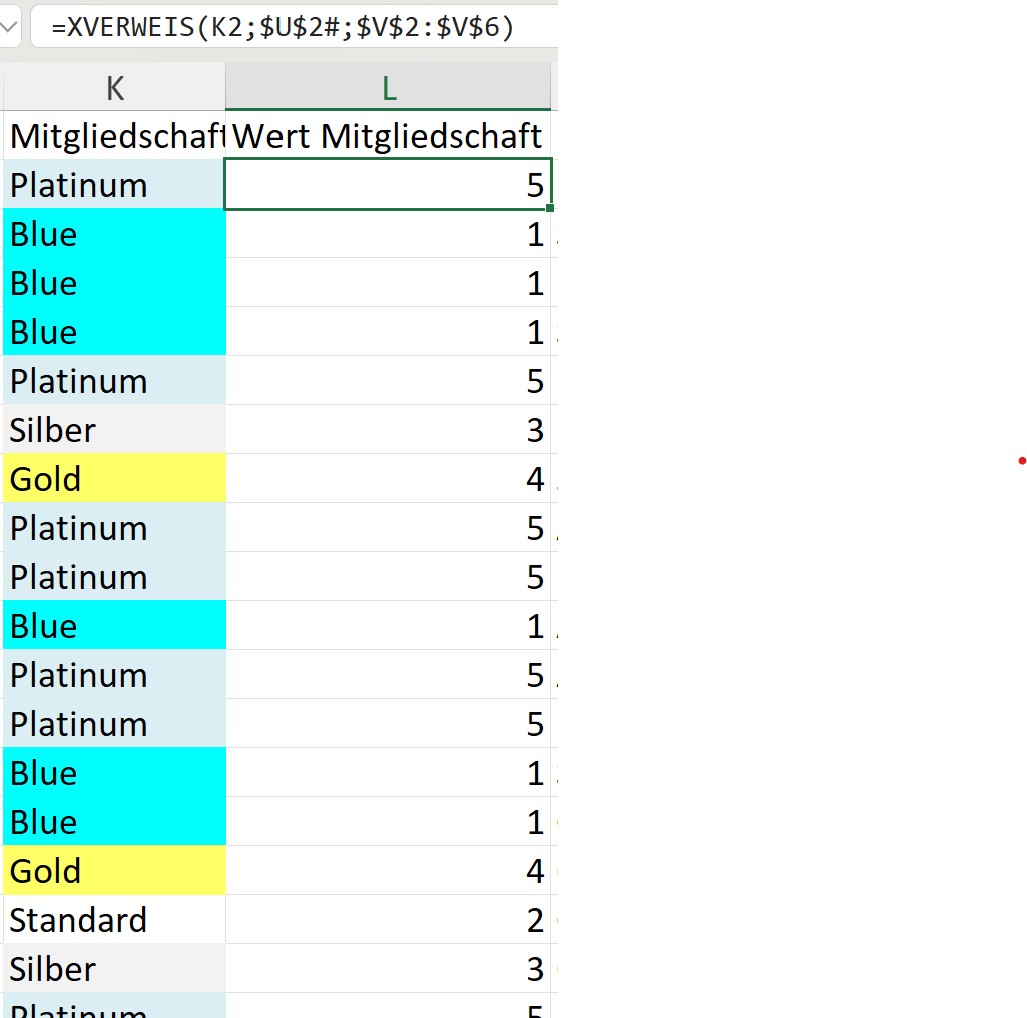This screenshot has height=1018, width=1027.
Task: Click into the XVERWEIS formula bar
Action: pyautogui.click(x=290, y=27)
